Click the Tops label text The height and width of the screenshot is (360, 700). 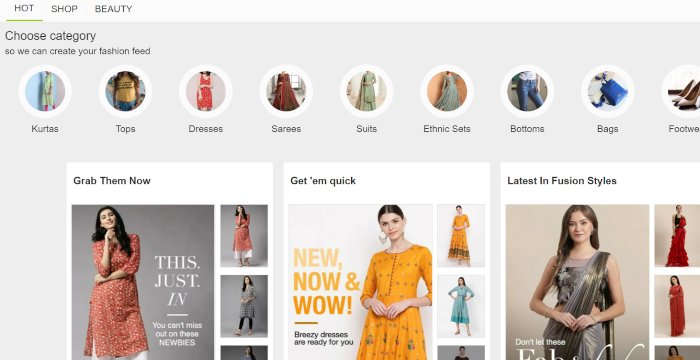point(125,129)
